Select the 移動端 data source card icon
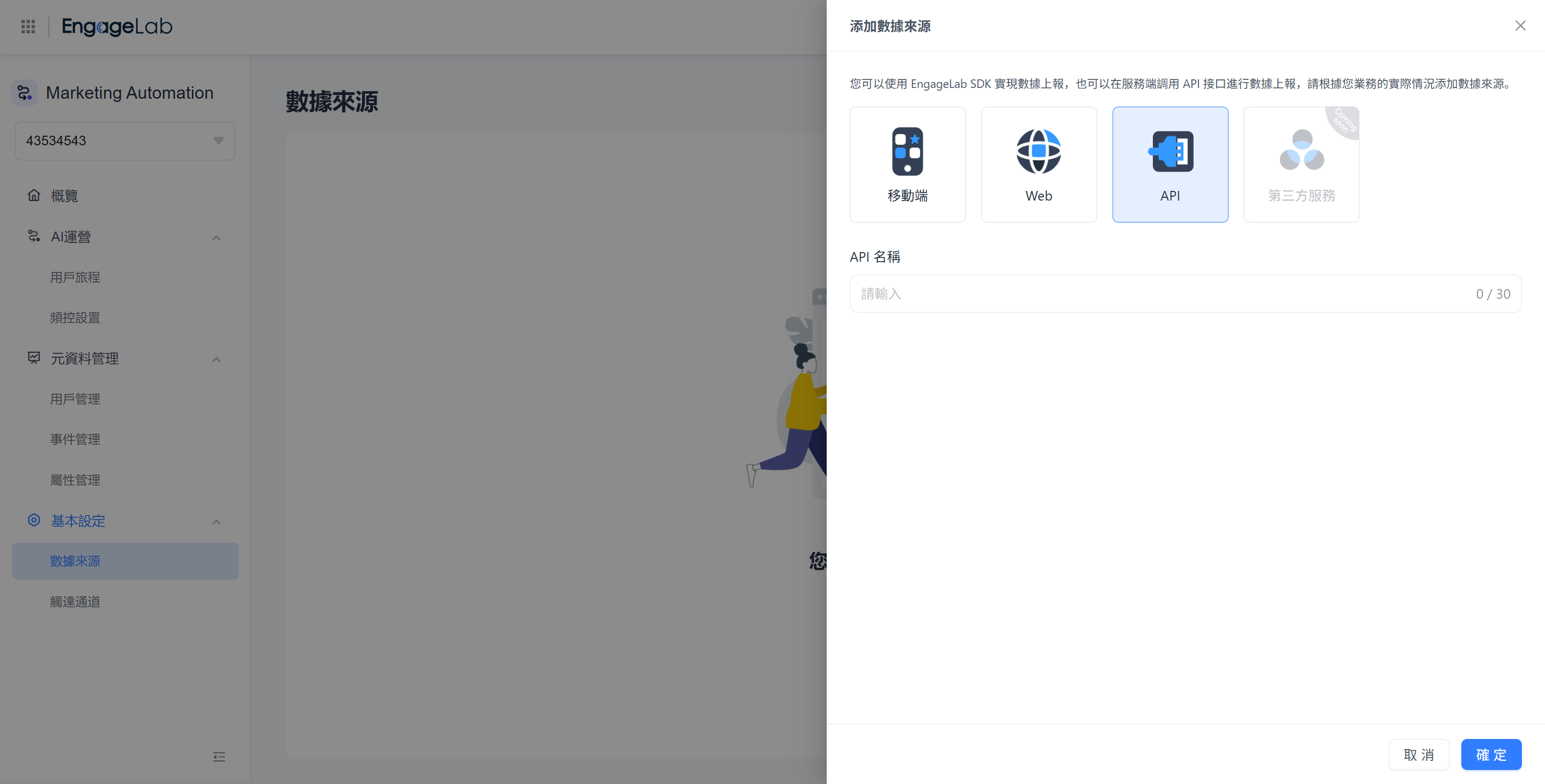 tap(908, 151)
